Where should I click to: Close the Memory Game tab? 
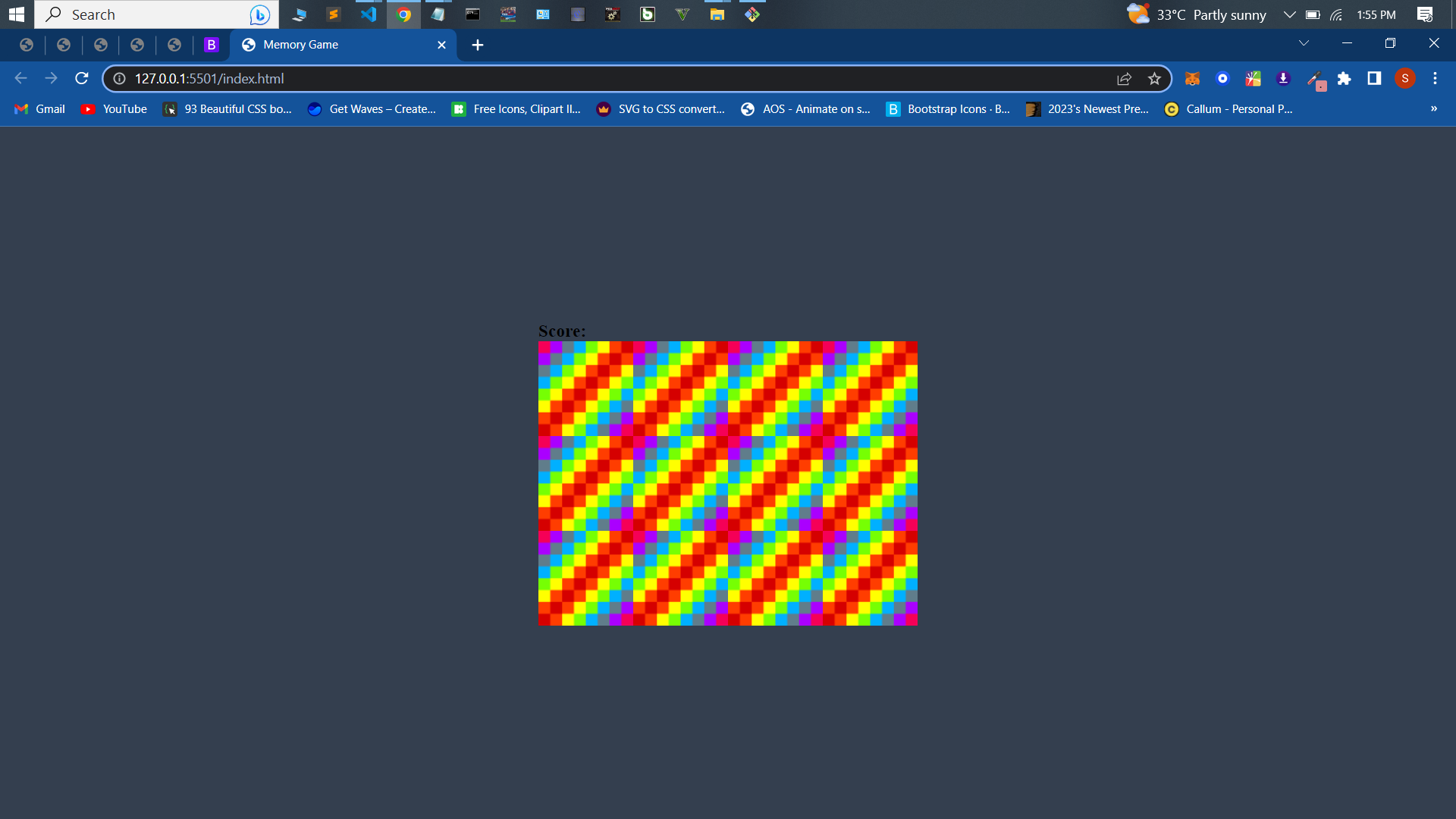click(x=441, y=45)
